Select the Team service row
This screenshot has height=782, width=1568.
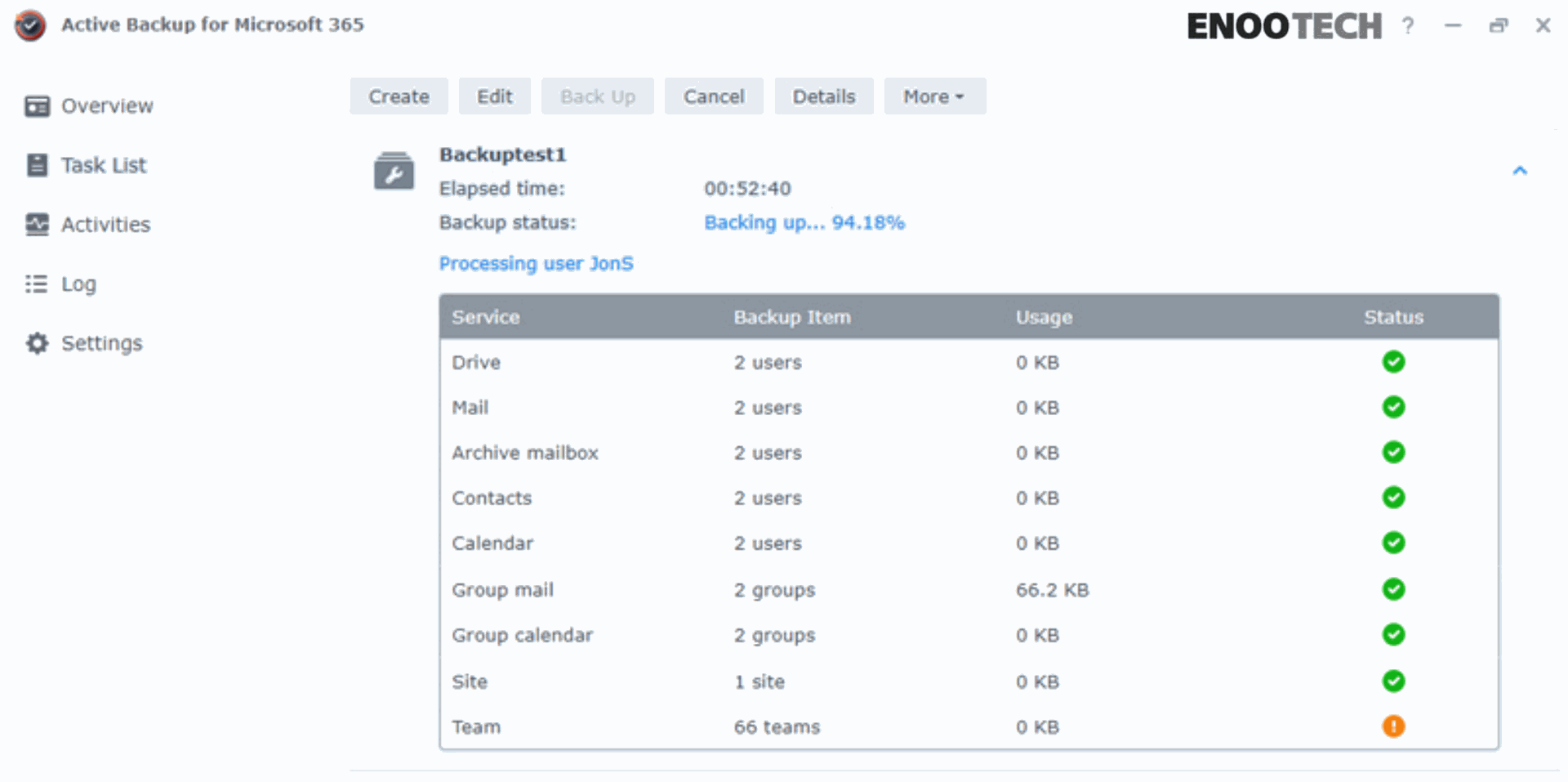coord(969,726)
